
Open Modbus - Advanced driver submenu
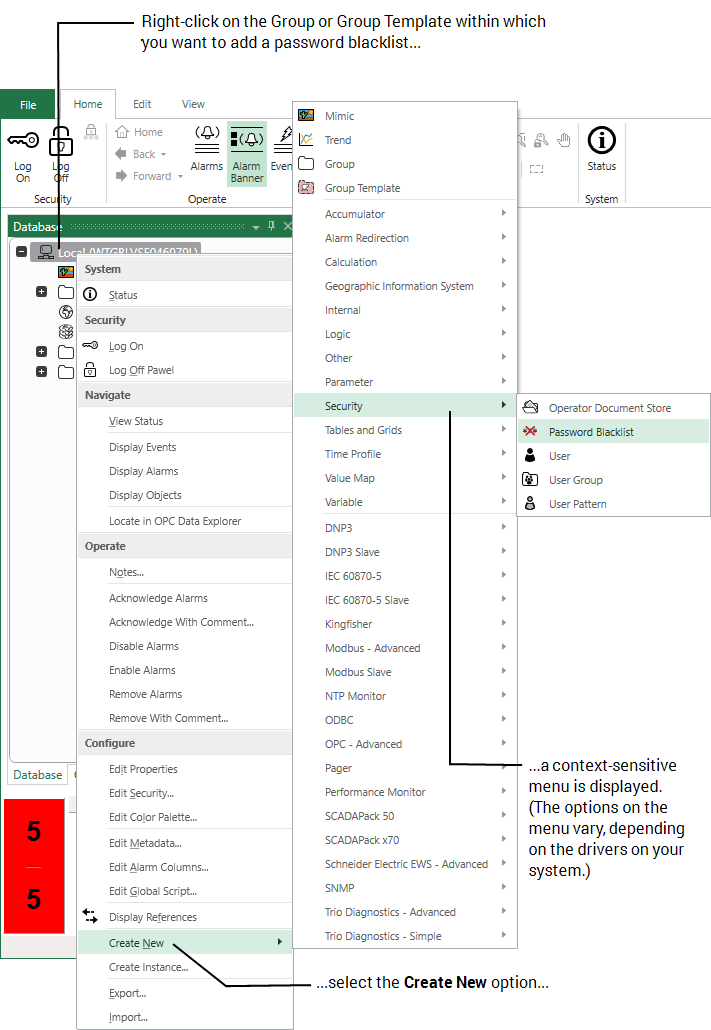[x=404, y=648]
